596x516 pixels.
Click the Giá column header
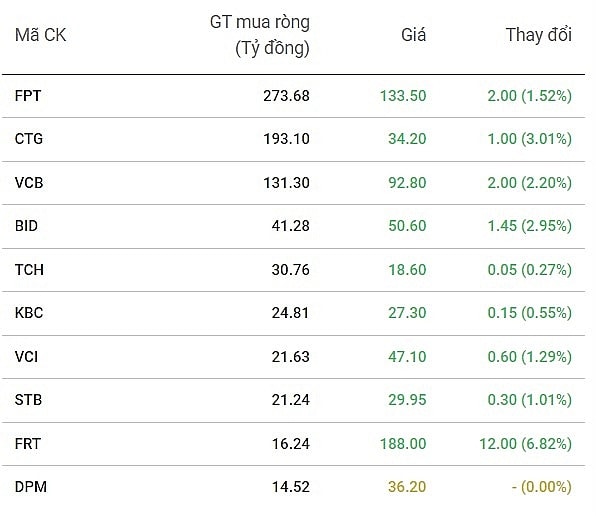pos(414,35)
